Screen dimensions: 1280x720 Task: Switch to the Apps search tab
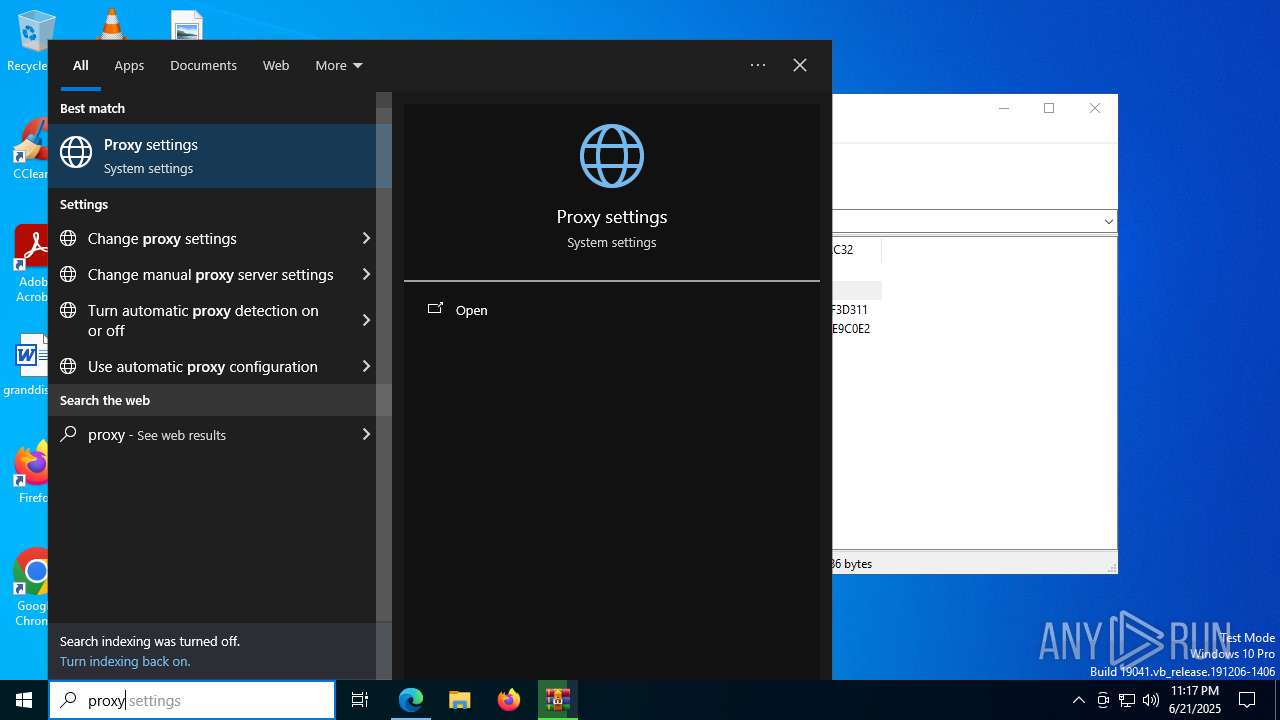[x=129, y=65]
